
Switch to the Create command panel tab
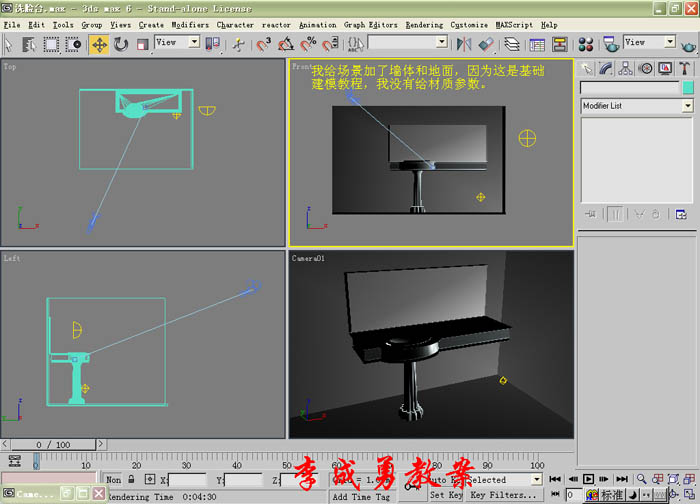point(586,68)
